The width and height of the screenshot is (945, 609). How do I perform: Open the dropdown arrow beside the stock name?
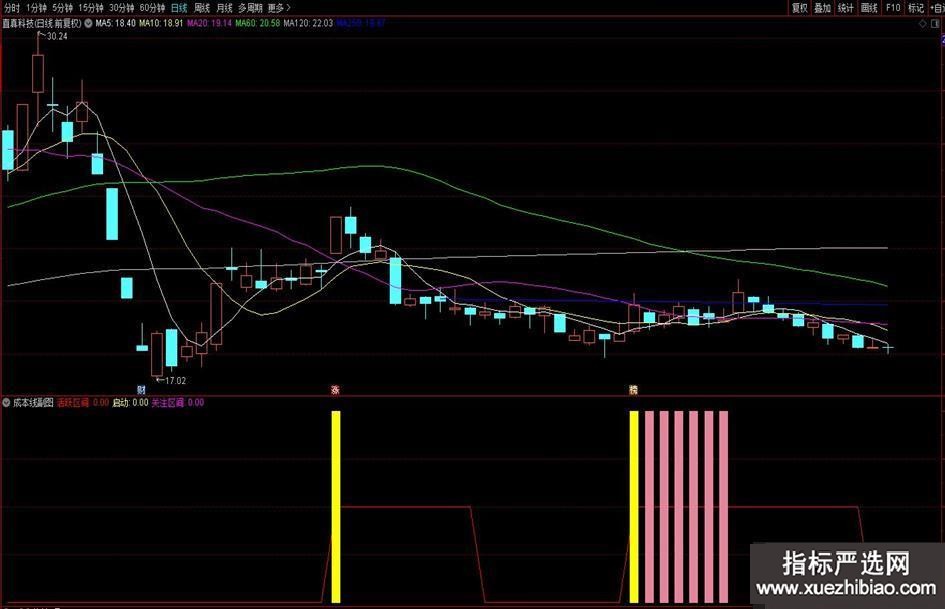pos(88,24)
